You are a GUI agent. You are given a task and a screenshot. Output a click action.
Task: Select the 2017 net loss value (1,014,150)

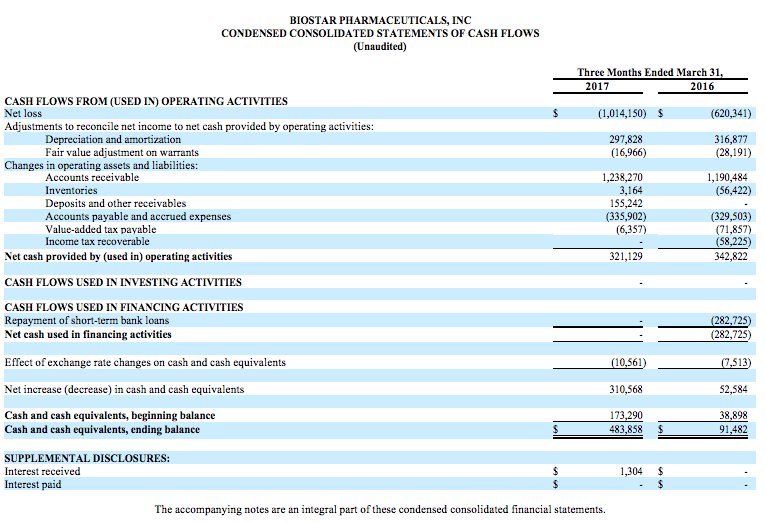point(621,114)
